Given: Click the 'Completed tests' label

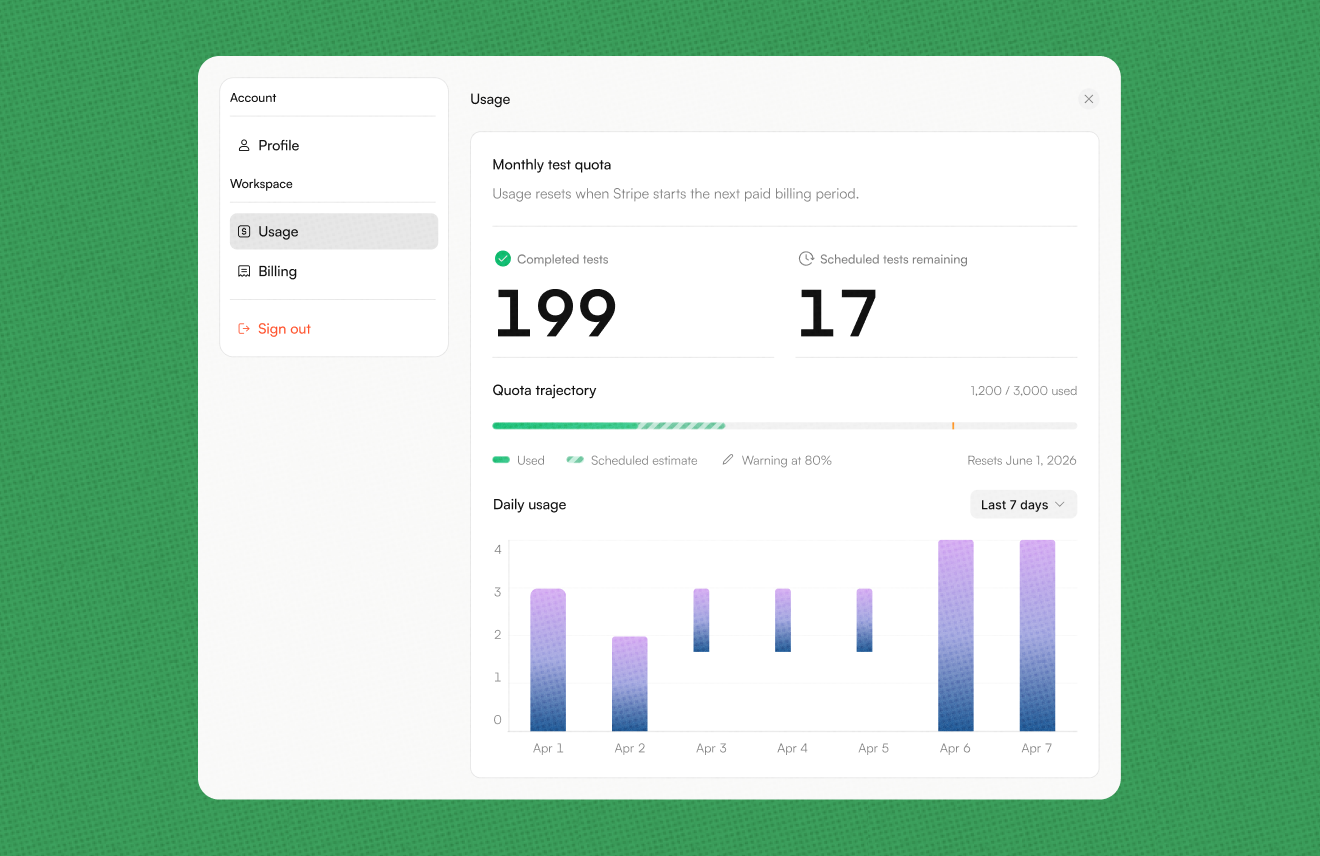Looking at the screenshot, I should (x=563, y=259).
